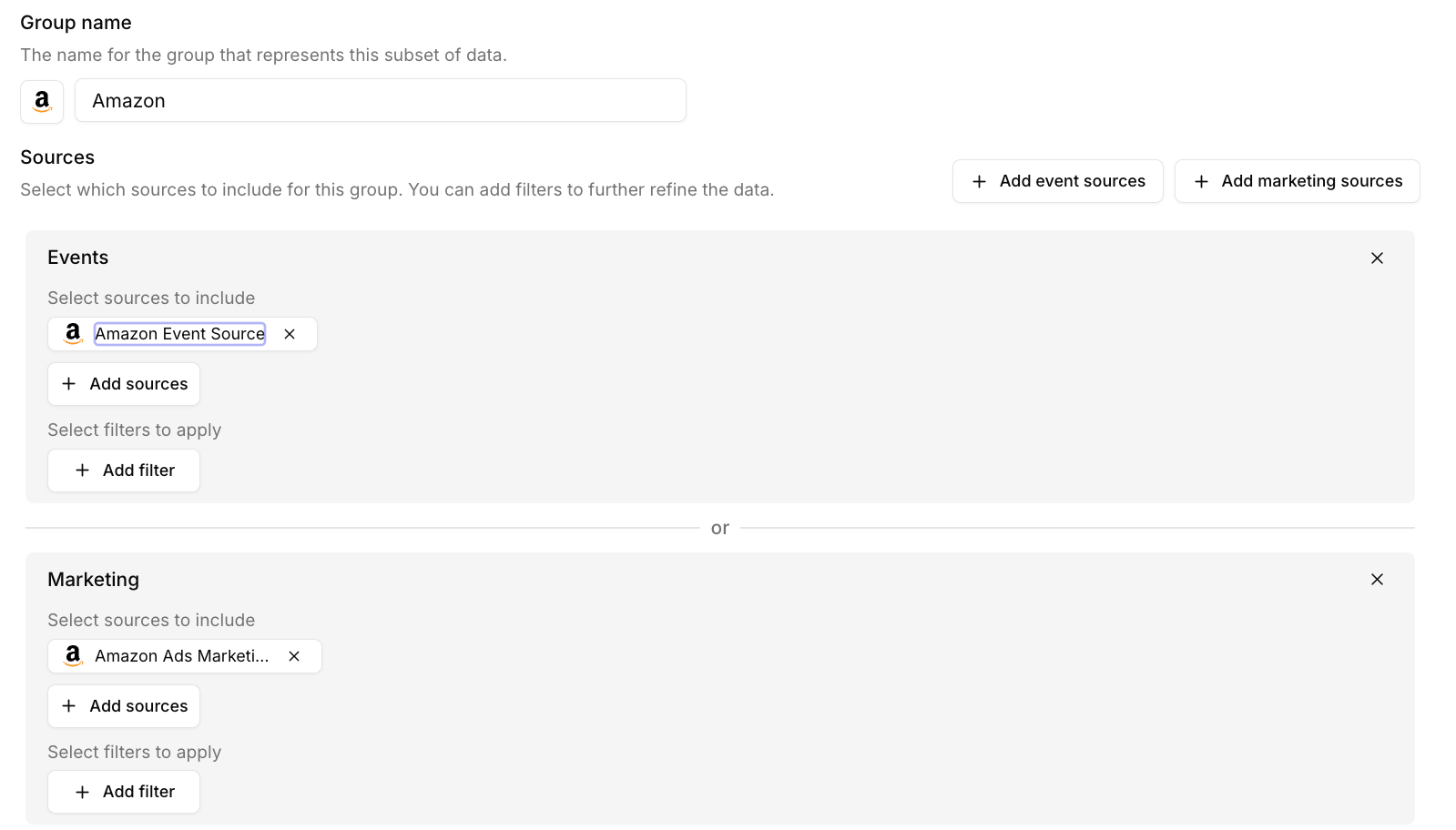
Task: Click Add marketing sources button
Action: (x=1297, y=181)
